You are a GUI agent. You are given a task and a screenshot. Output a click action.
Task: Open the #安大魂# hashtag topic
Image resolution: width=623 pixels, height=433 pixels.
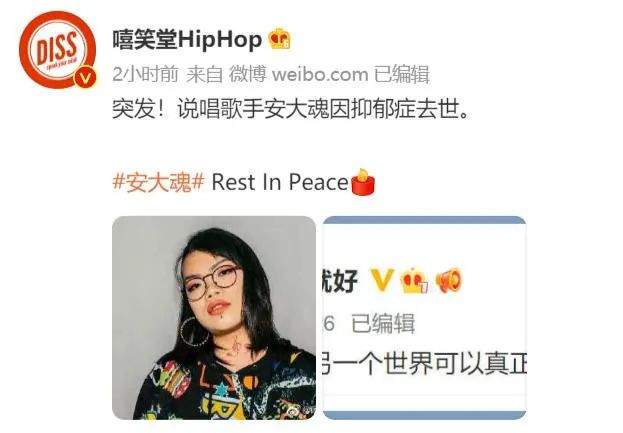(x=159, y=182)
